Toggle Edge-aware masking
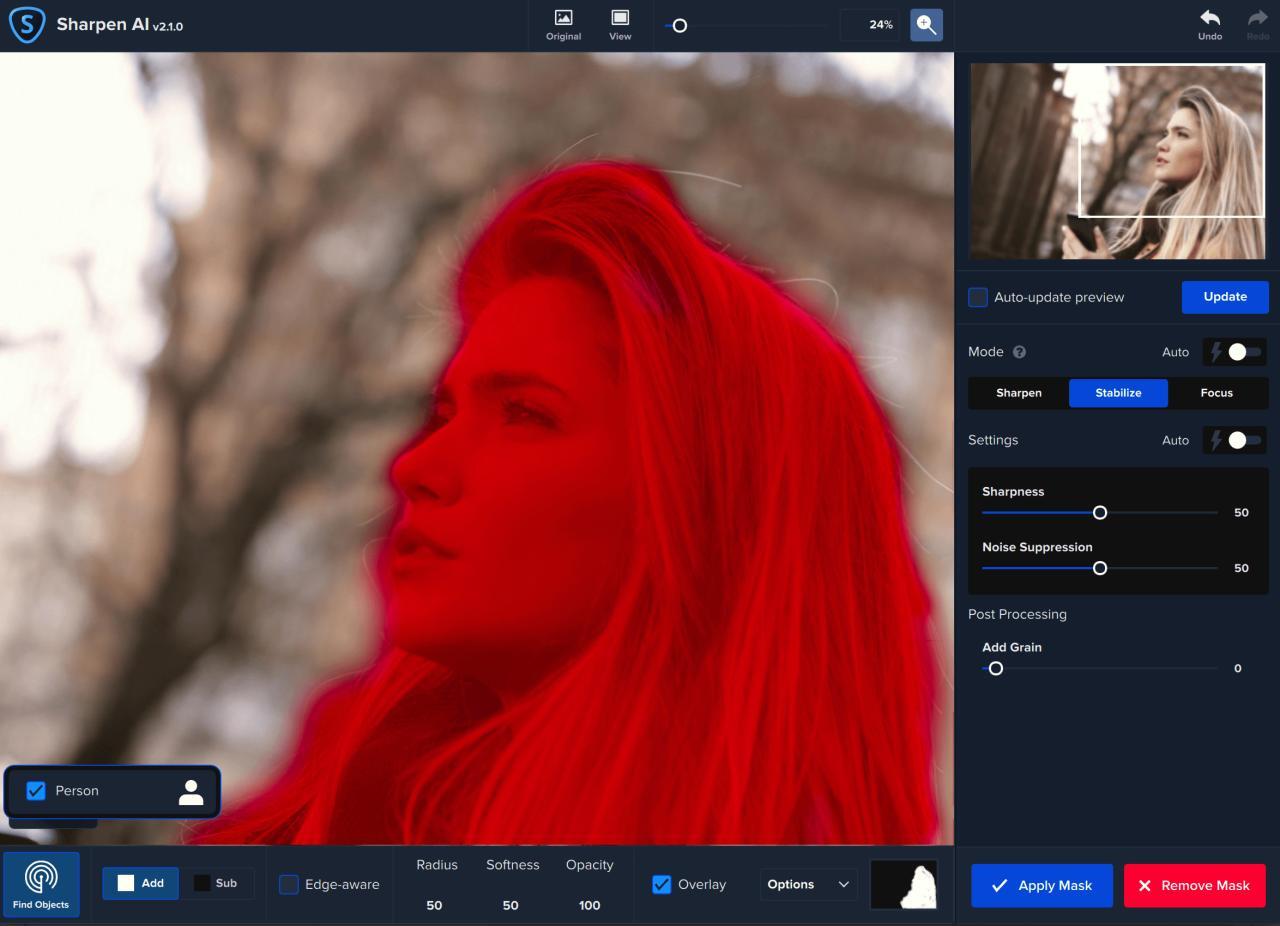1280x926 pixels. [289, 884]
